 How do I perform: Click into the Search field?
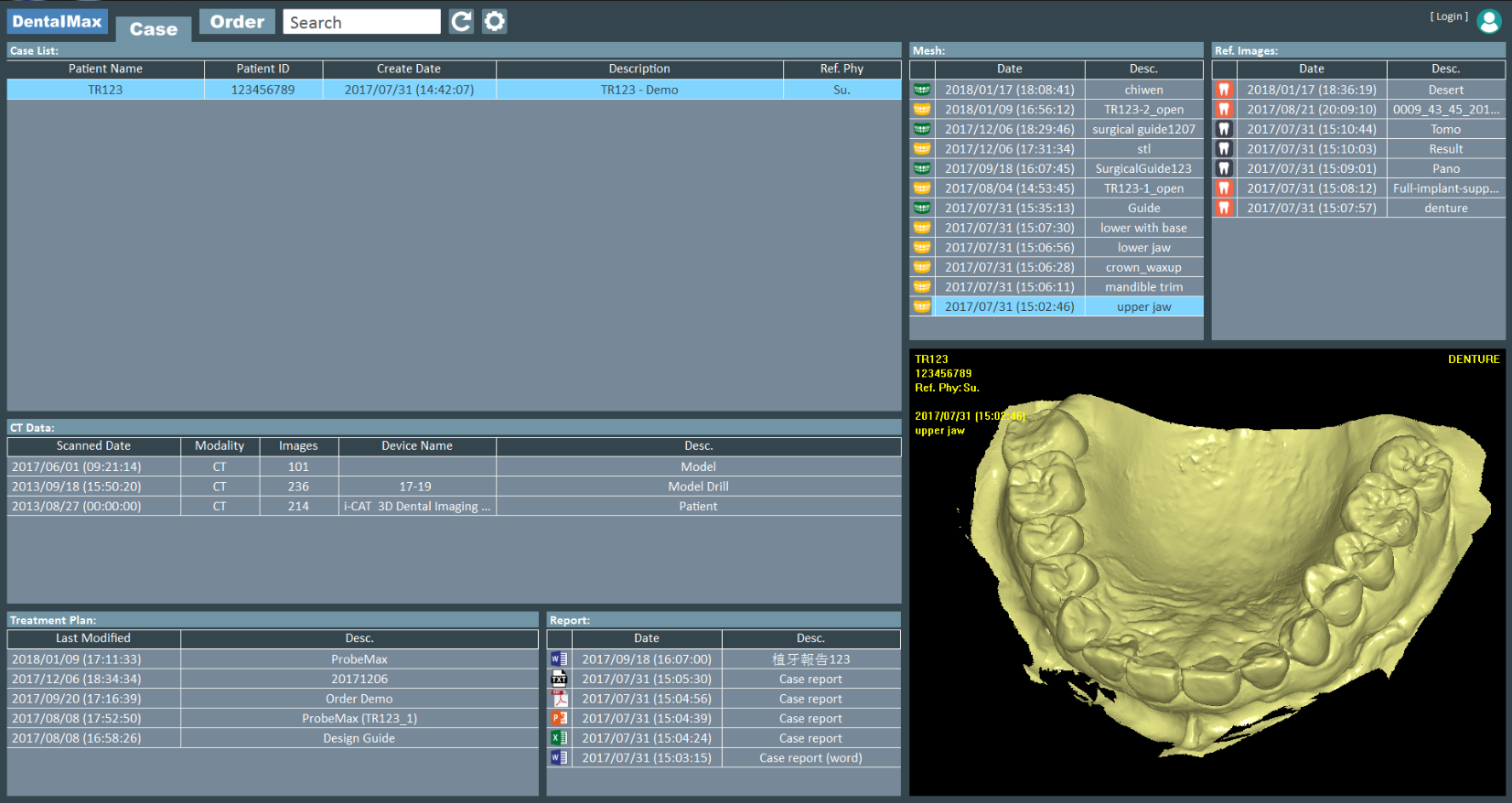tap(361, 22)
